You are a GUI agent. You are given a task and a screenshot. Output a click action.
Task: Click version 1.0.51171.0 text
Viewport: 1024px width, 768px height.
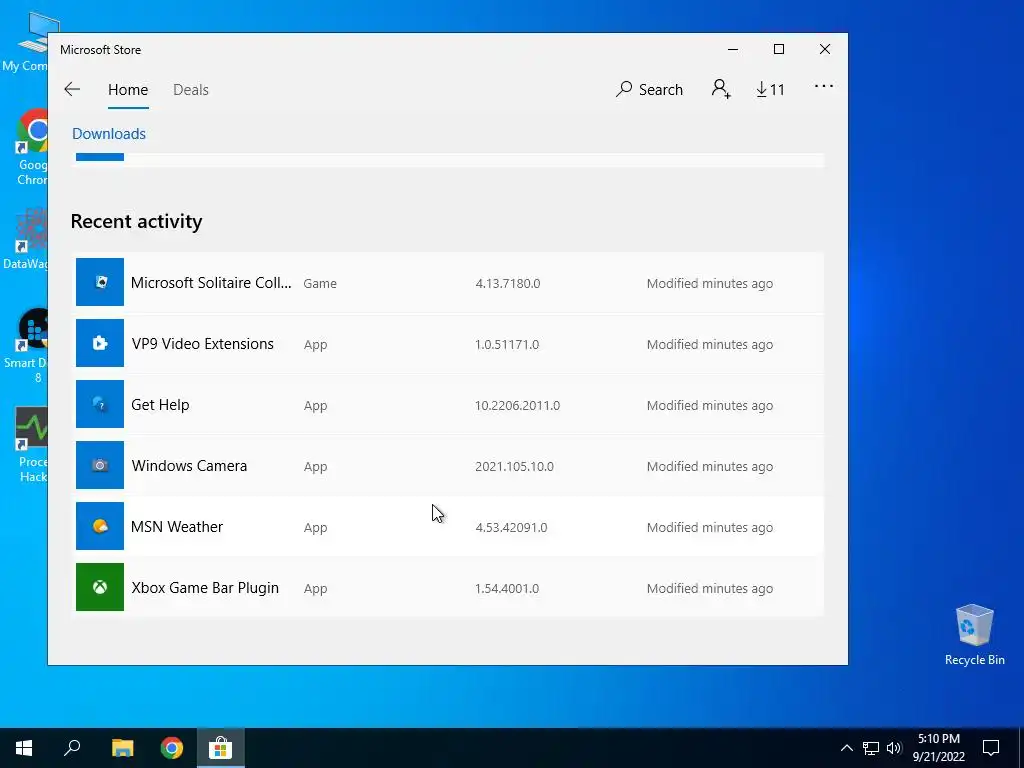(507, 344)
